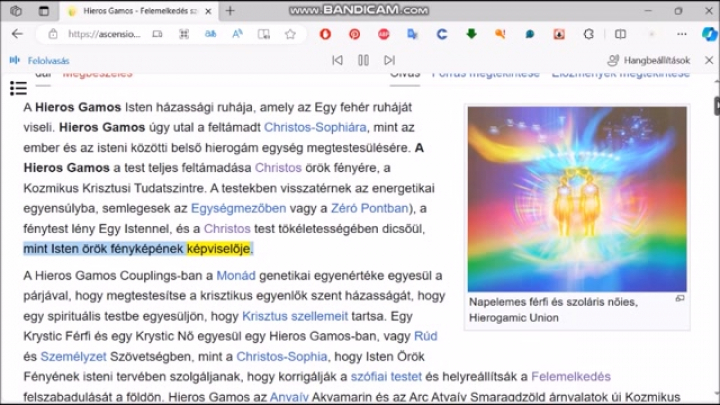Viewport: 720px width, 405px height.
Task: Open a new browser tab
Action: tap(230, 11)
